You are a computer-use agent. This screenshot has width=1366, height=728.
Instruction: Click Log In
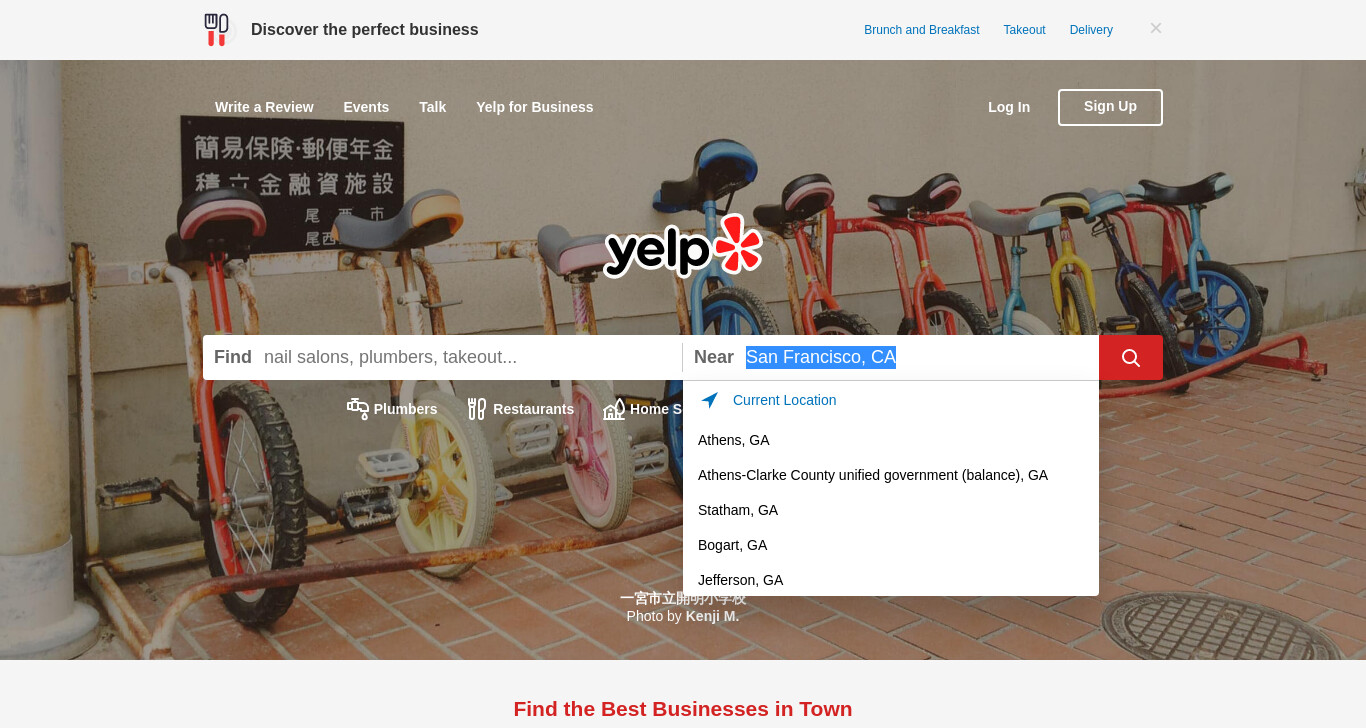click(x=1009, y=107)
